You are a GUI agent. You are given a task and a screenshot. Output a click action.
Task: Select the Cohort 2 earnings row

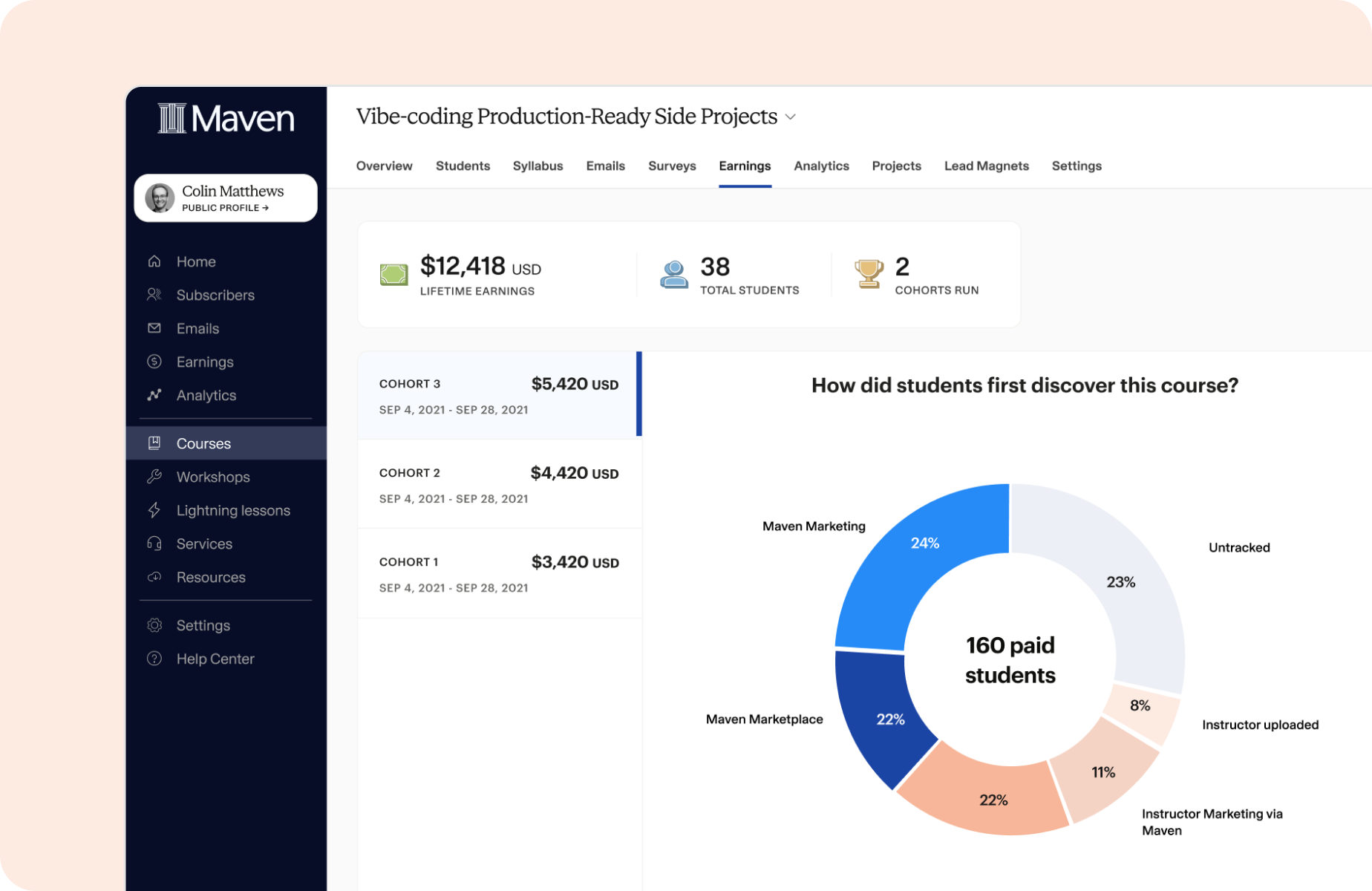[x=499, y=484]
